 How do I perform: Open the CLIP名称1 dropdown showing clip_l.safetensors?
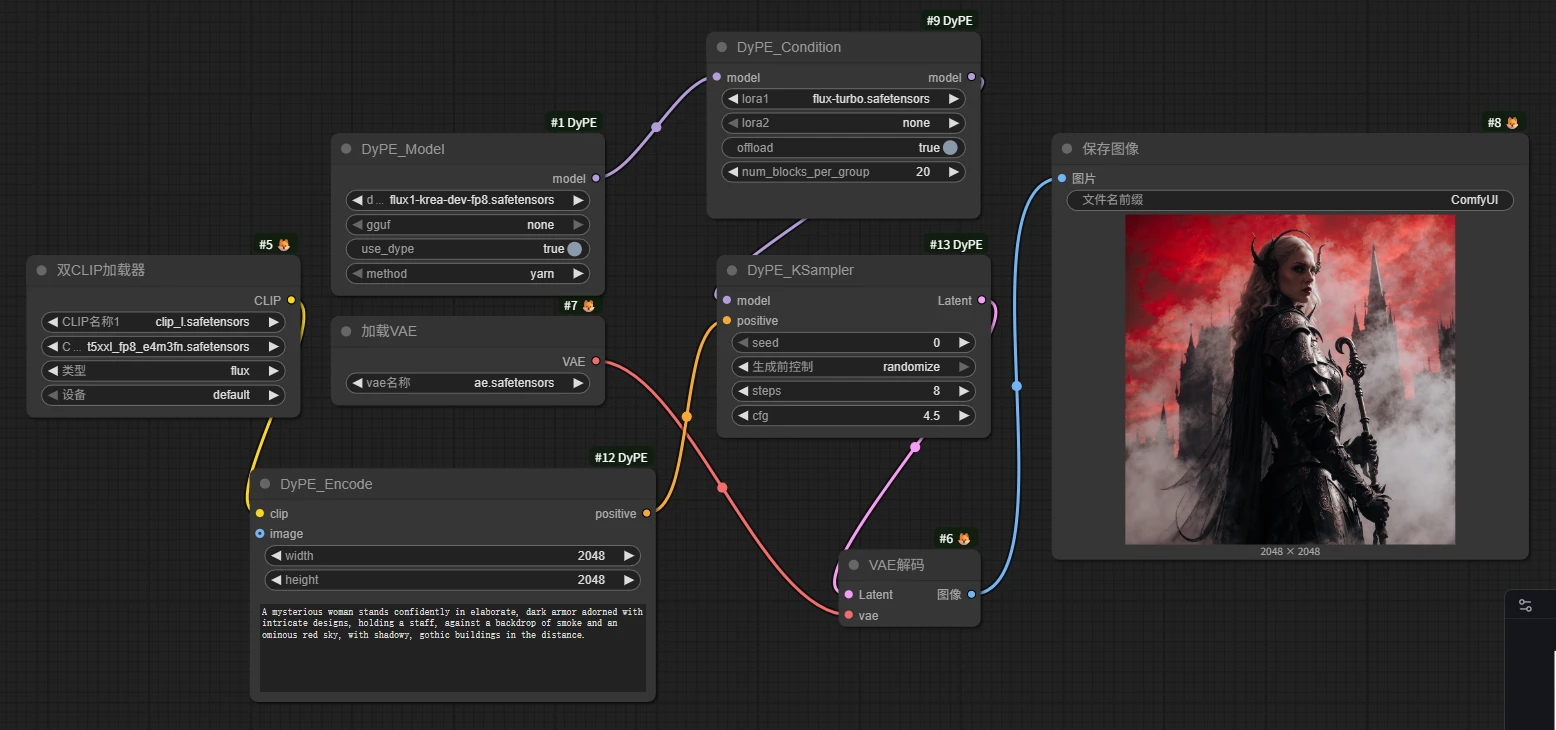(163, 322)
